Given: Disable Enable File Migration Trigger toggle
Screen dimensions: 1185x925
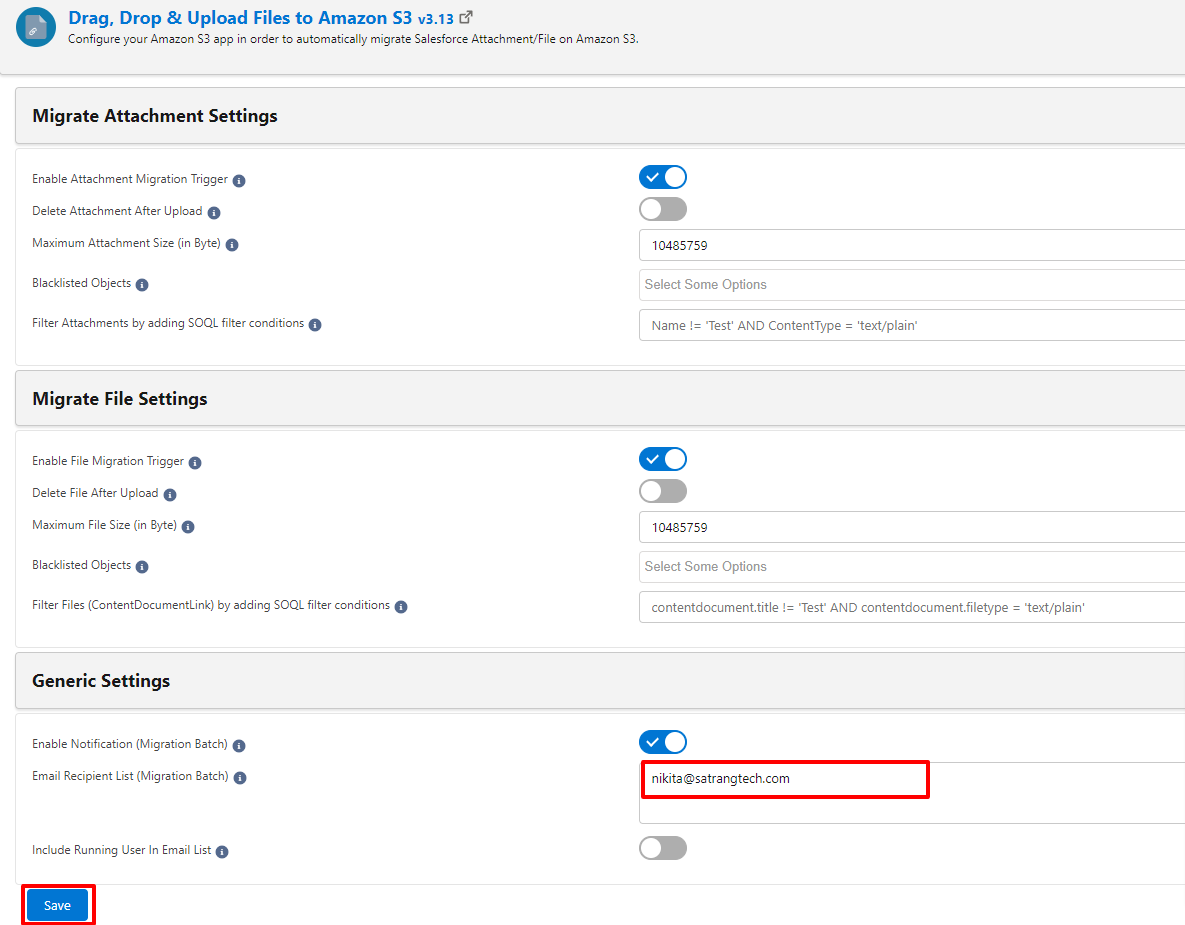Looking at the screenshot, I should tap(663, 459).
